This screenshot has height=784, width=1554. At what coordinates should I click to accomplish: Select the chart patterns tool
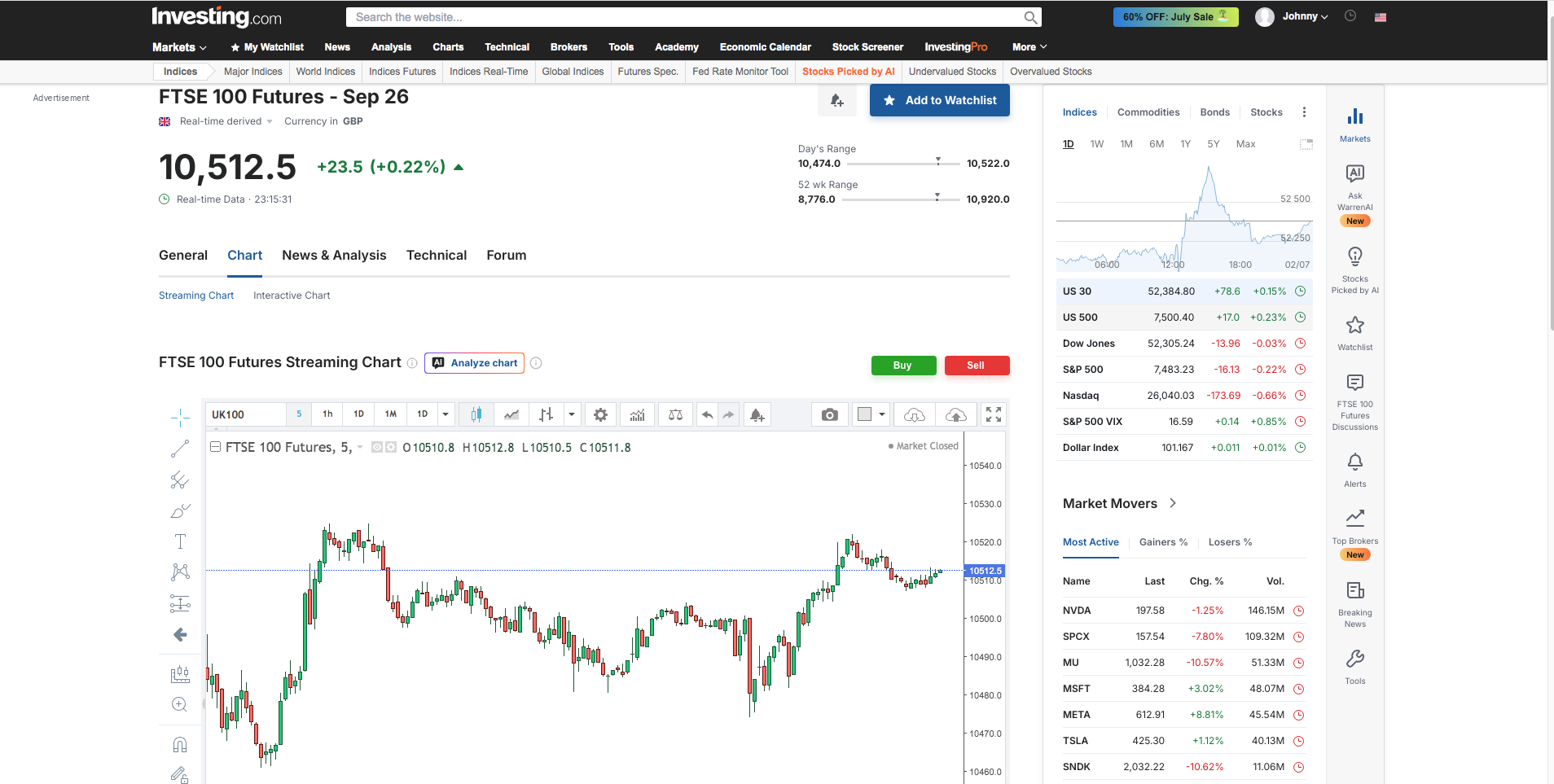180,572
